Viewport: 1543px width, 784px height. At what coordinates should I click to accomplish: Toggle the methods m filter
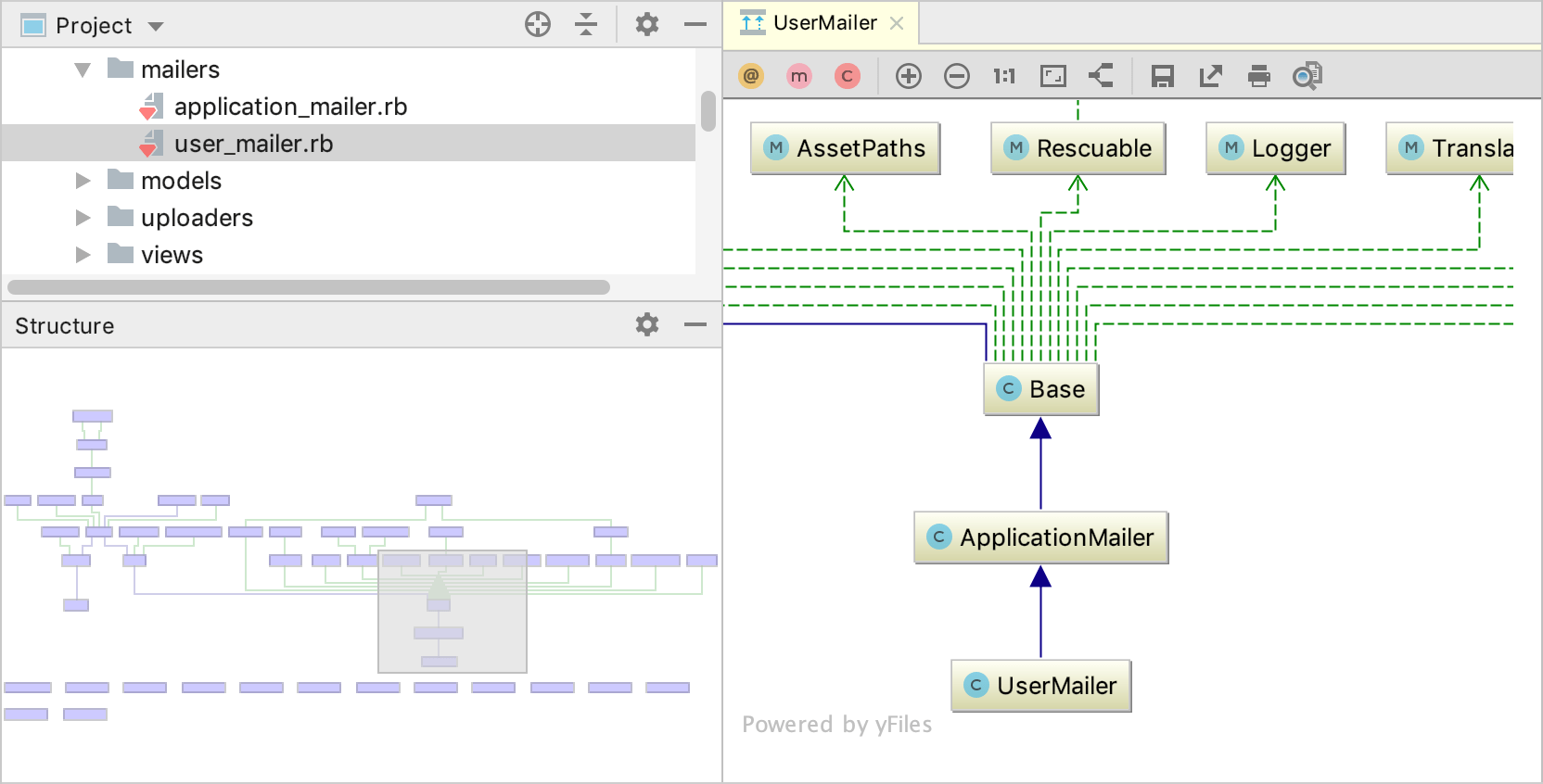click(799, 76)
